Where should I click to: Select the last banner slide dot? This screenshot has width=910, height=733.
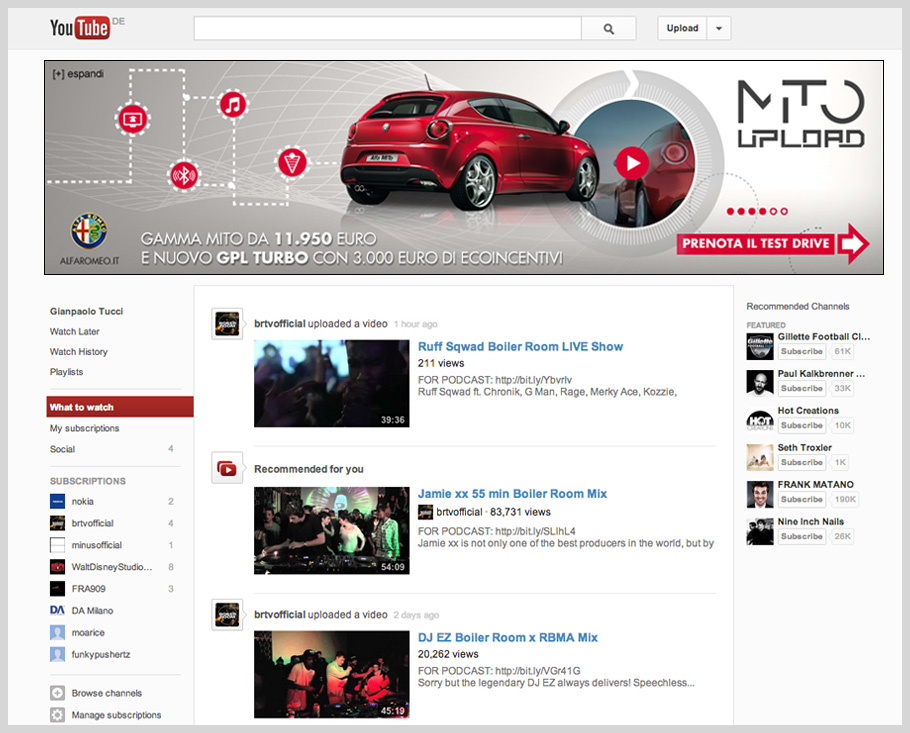[x=784, y=211]
